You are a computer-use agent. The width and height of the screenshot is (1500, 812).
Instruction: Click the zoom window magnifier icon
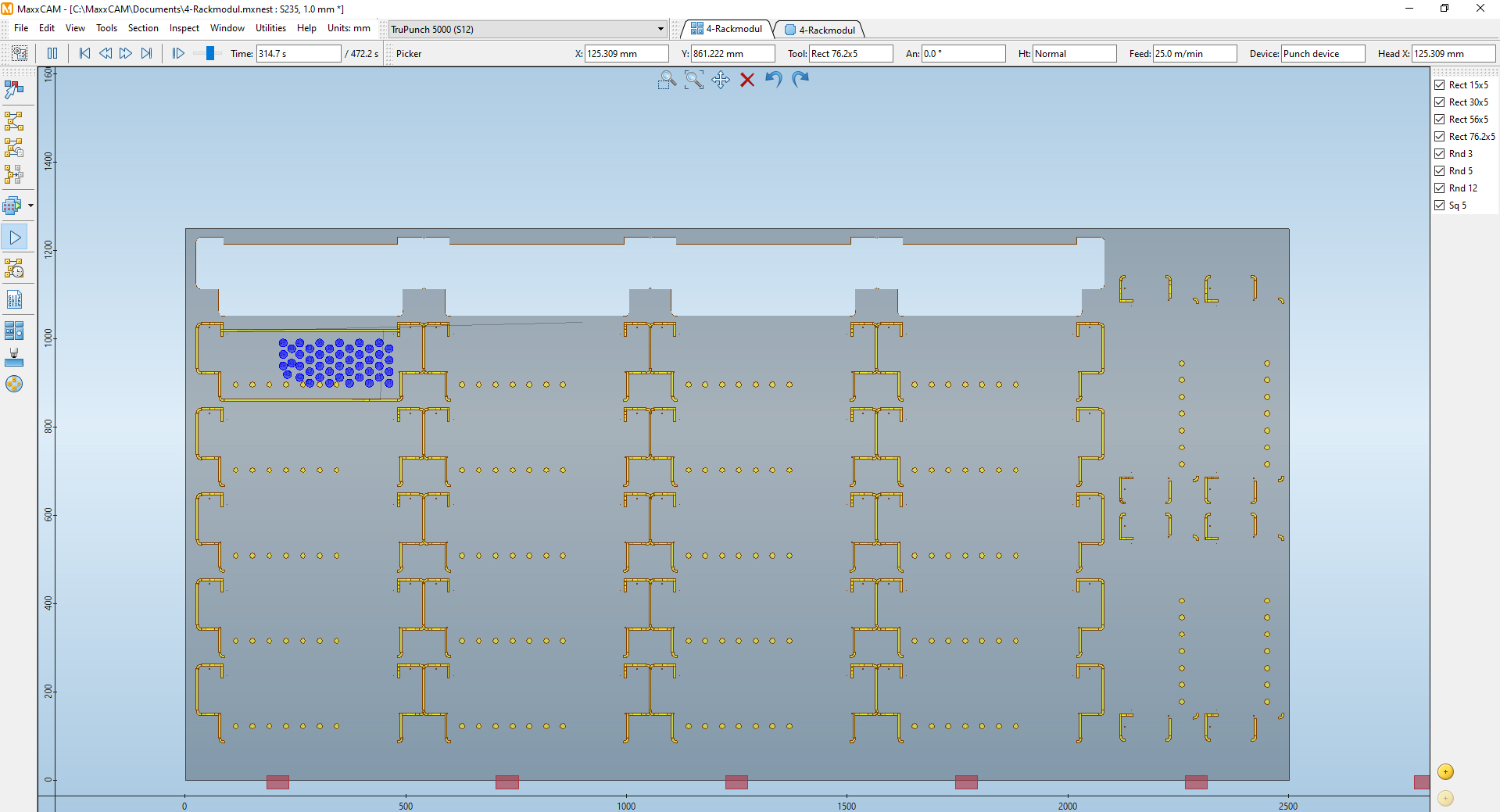(666, 80)
